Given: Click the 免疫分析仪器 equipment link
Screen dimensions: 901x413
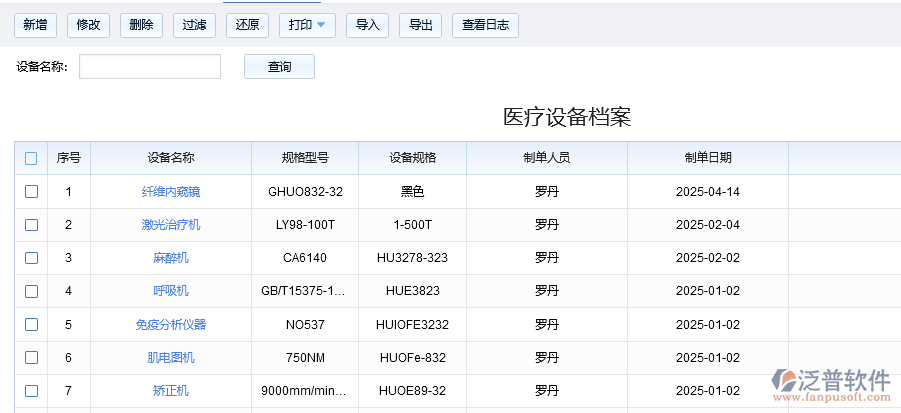Looking at the screenshot, I should (x=170, y=324).
